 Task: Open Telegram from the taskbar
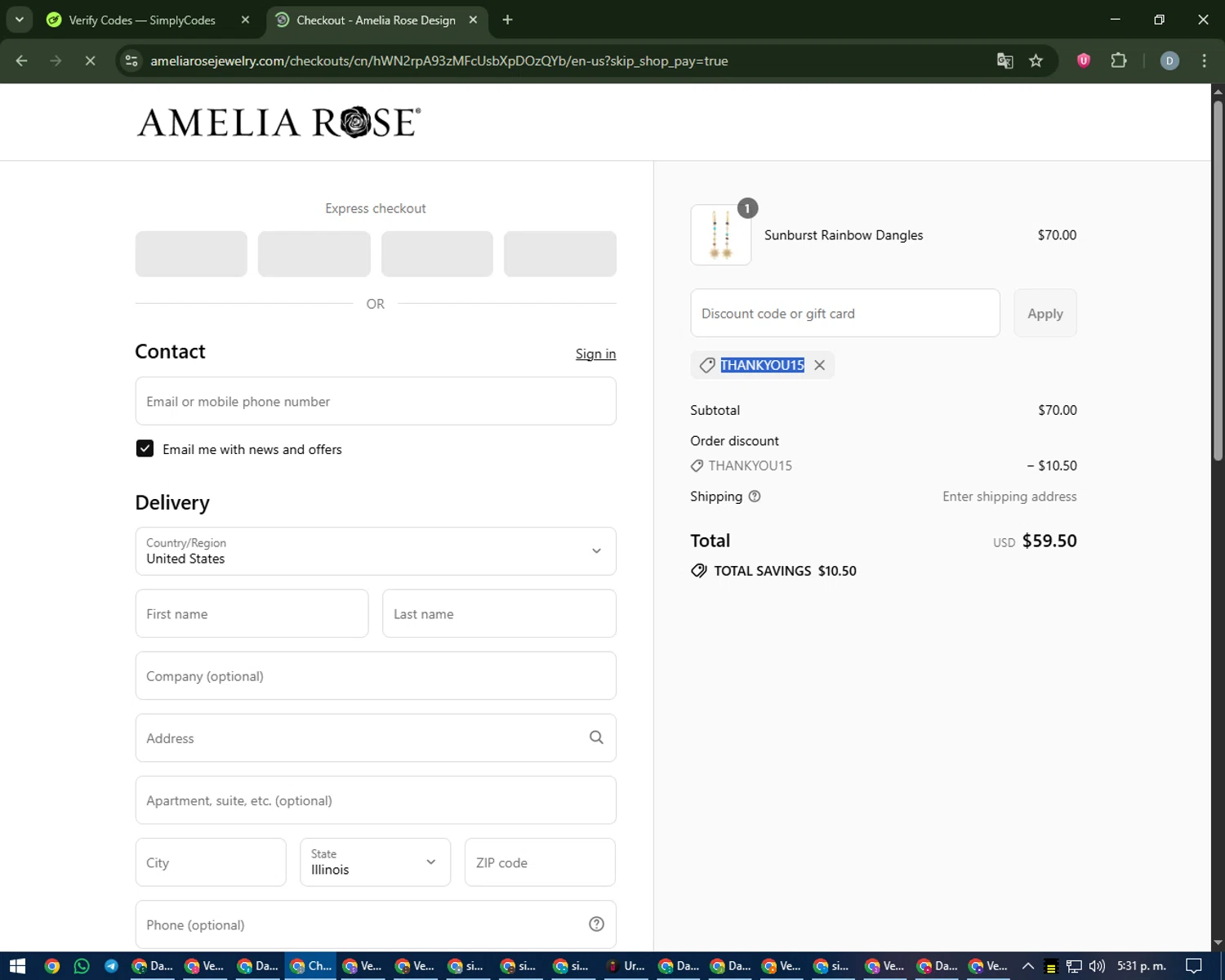pos(111,966)
